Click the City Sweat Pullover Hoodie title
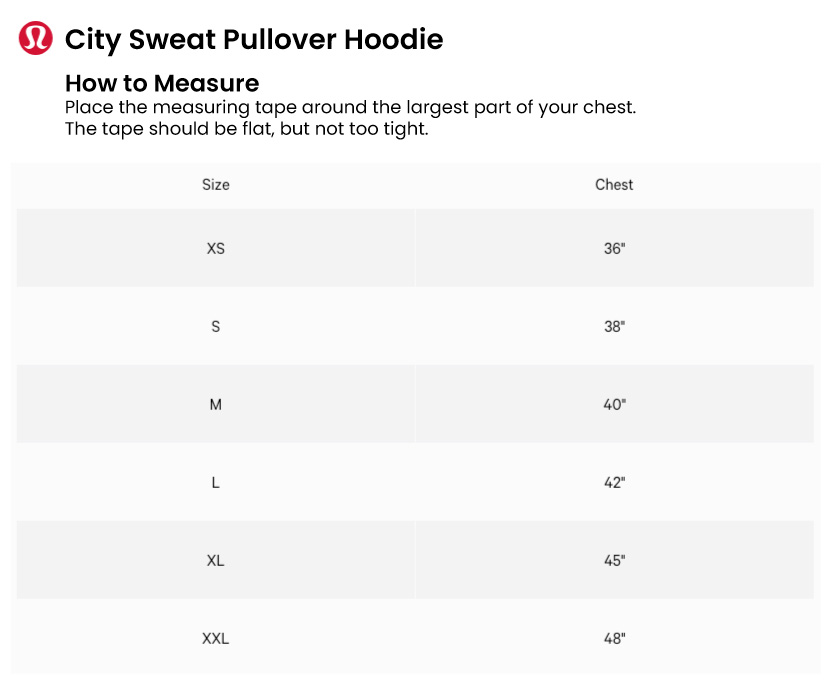 click(253, 40)
